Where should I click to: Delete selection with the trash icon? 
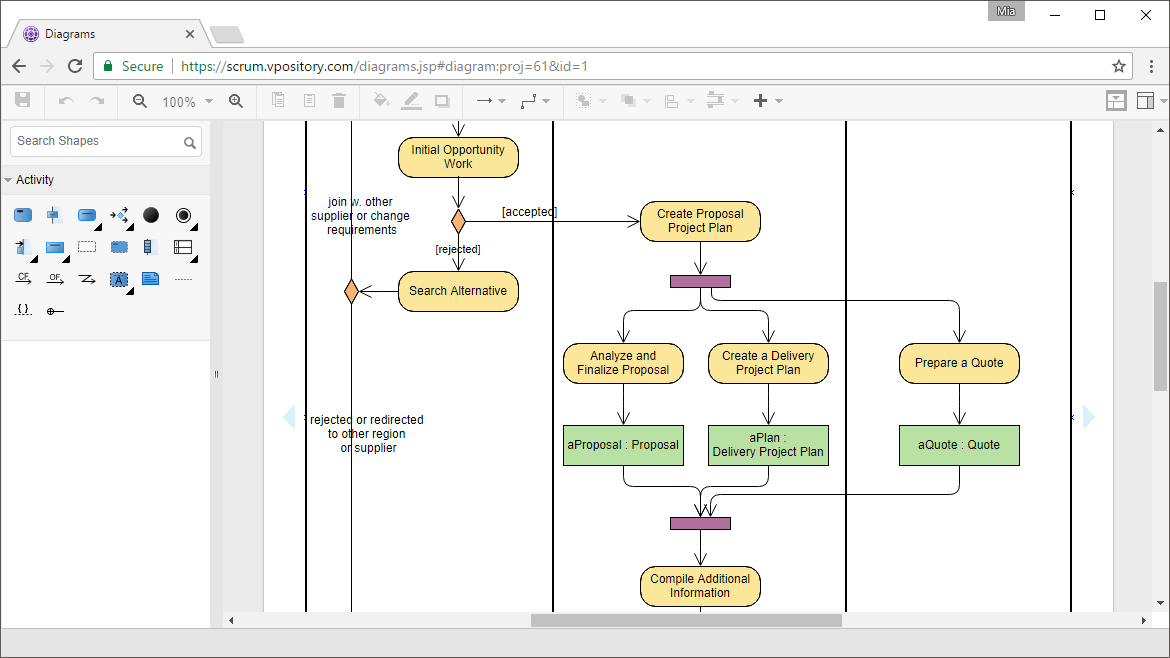coord(339,100)
